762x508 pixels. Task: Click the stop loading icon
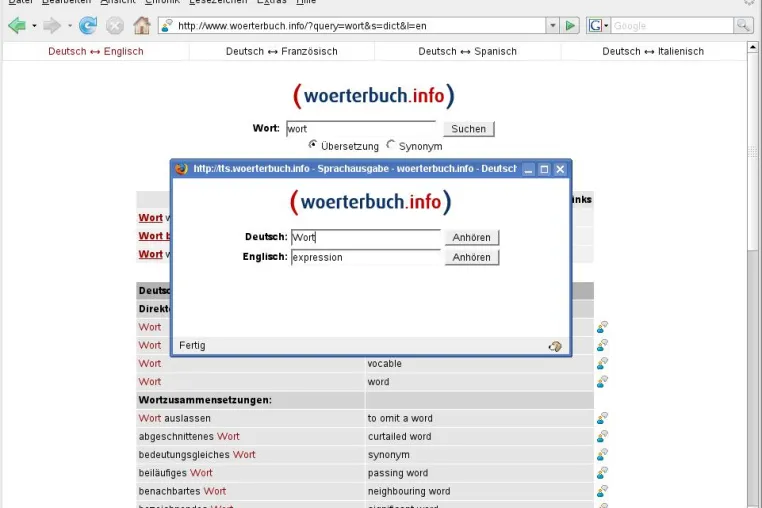click(x=115, y=25)
